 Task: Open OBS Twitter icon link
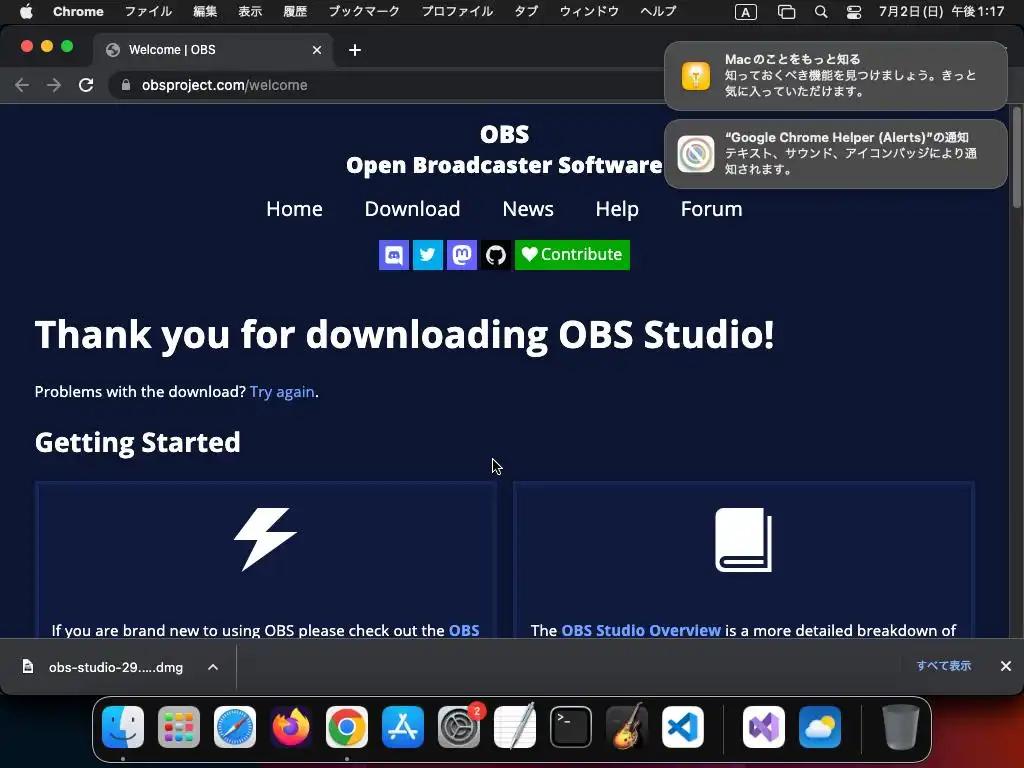428,255
